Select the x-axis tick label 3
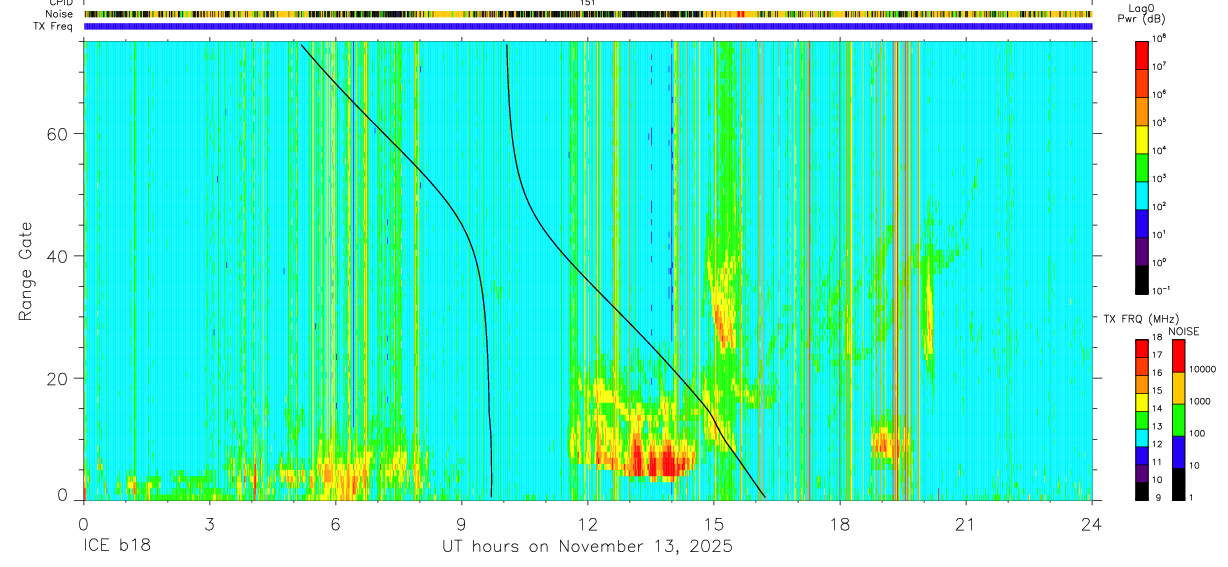1228x567 pixels. (209, 524)
